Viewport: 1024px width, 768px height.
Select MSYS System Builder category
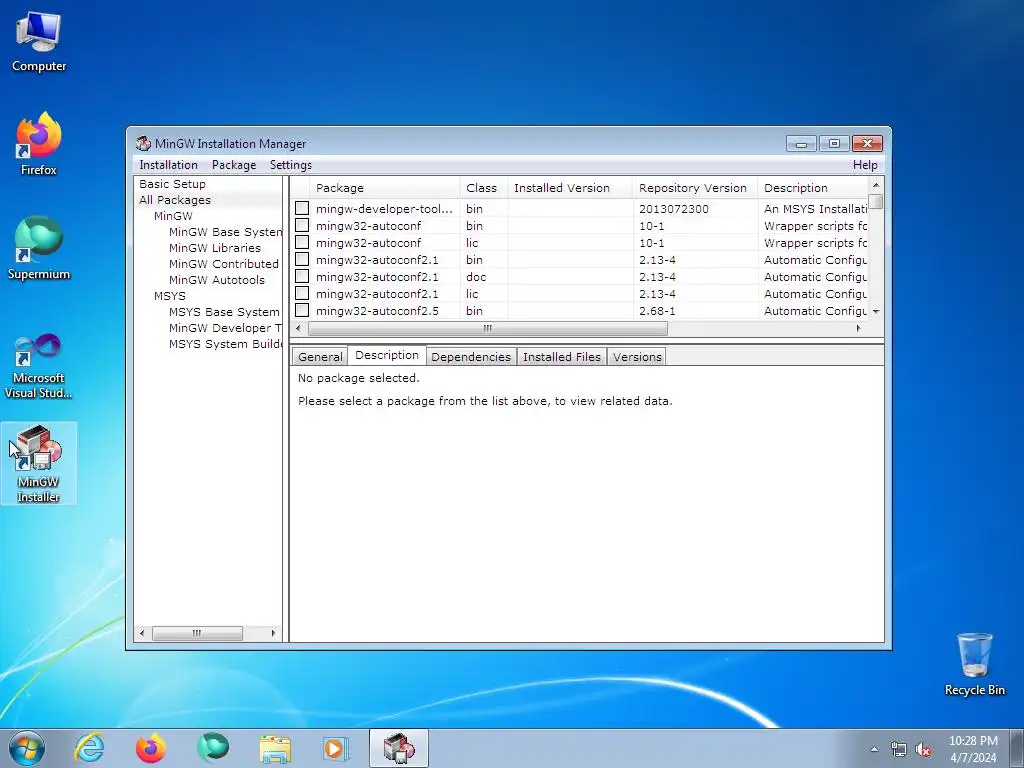click(225, 344)
